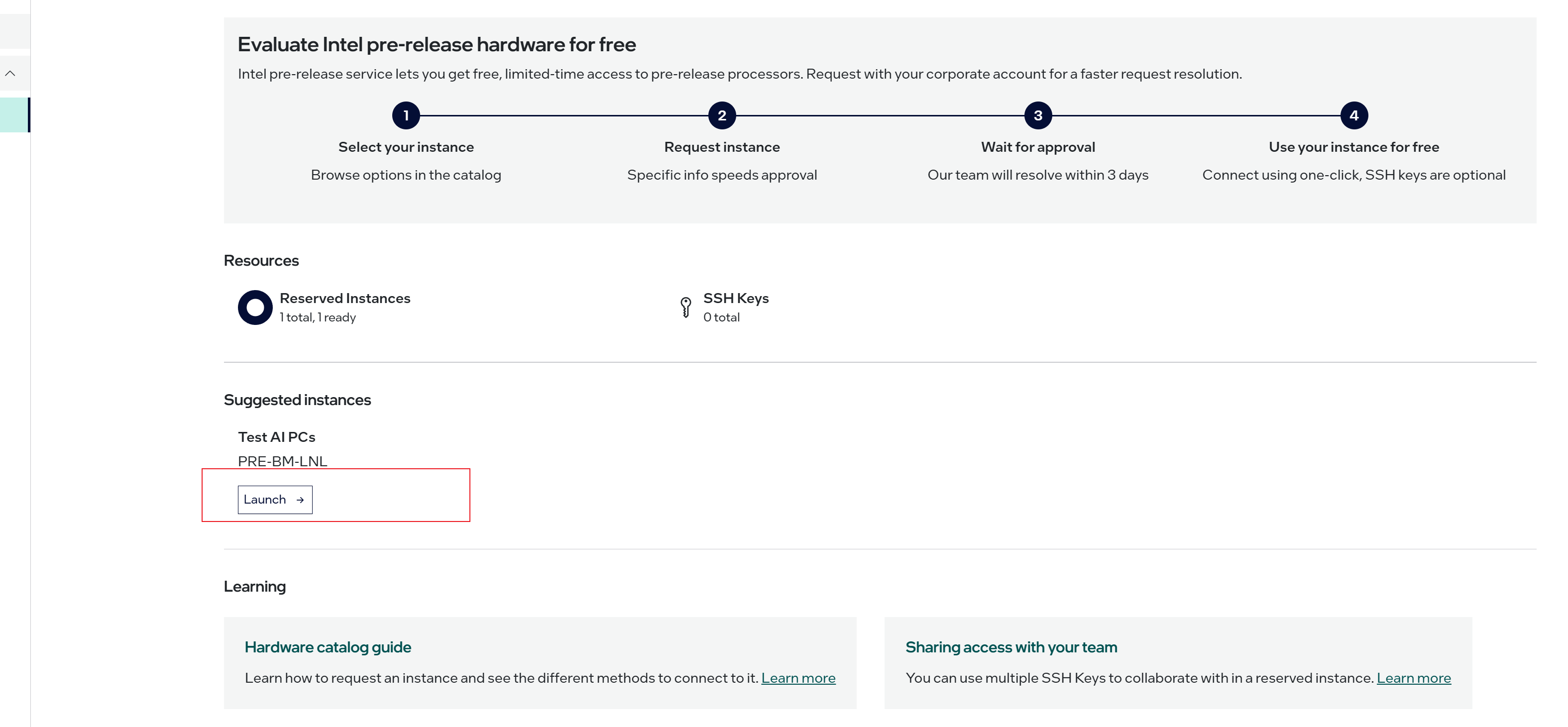Click step 1 circle for Select your instance

pyautogui.click(x=406, y=115)
